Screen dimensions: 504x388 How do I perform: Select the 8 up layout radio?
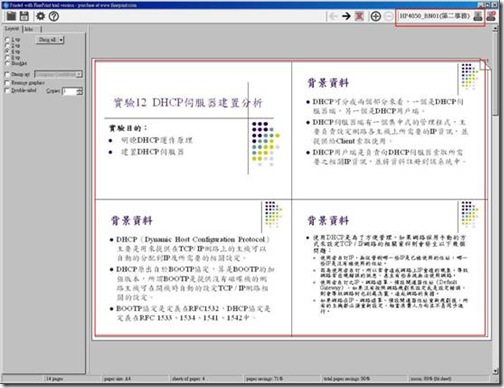(x=7, y=57)
